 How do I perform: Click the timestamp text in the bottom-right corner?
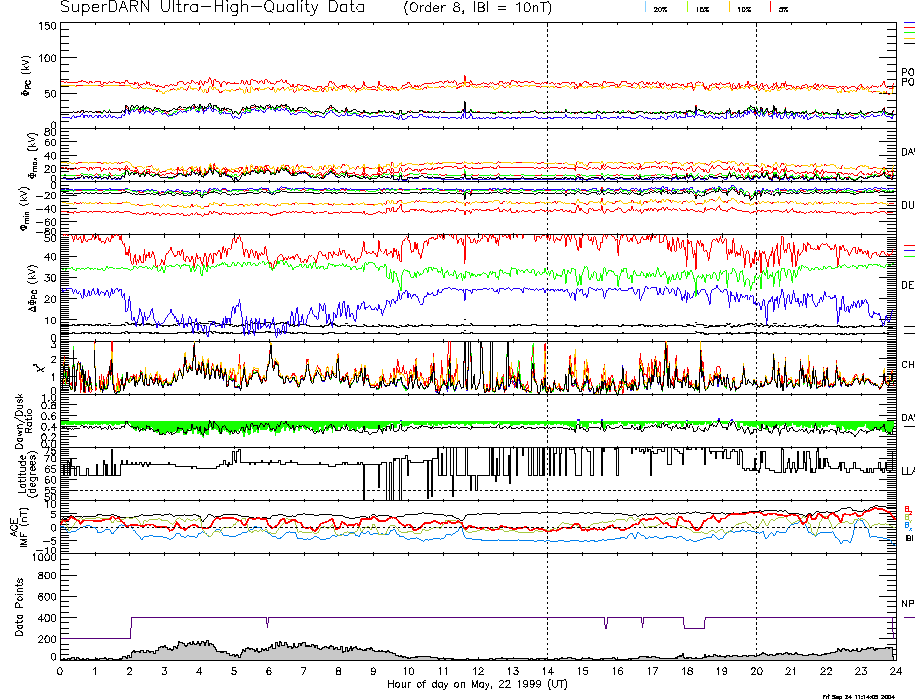point(864,695)
